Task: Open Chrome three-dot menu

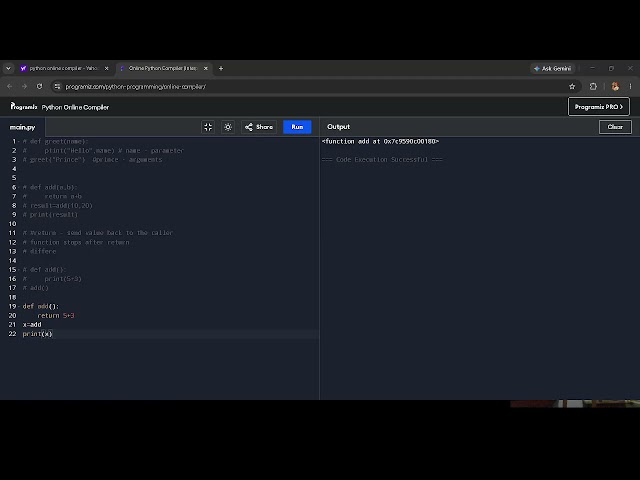Action: [630, 87]
